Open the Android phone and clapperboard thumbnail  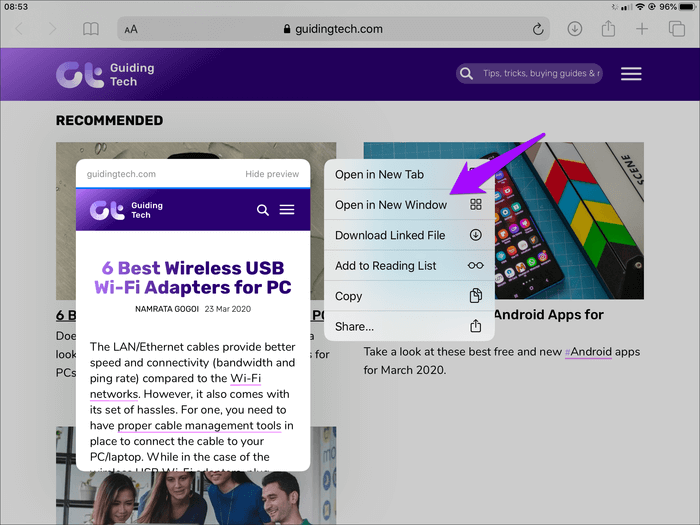tap(569, 221)
